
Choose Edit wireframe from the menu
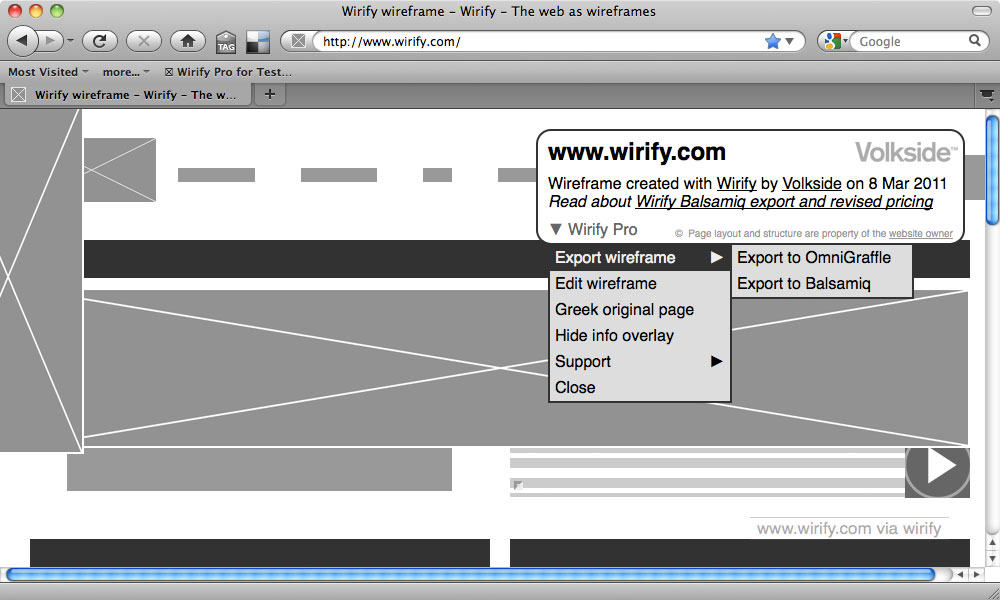coord(639,284)
